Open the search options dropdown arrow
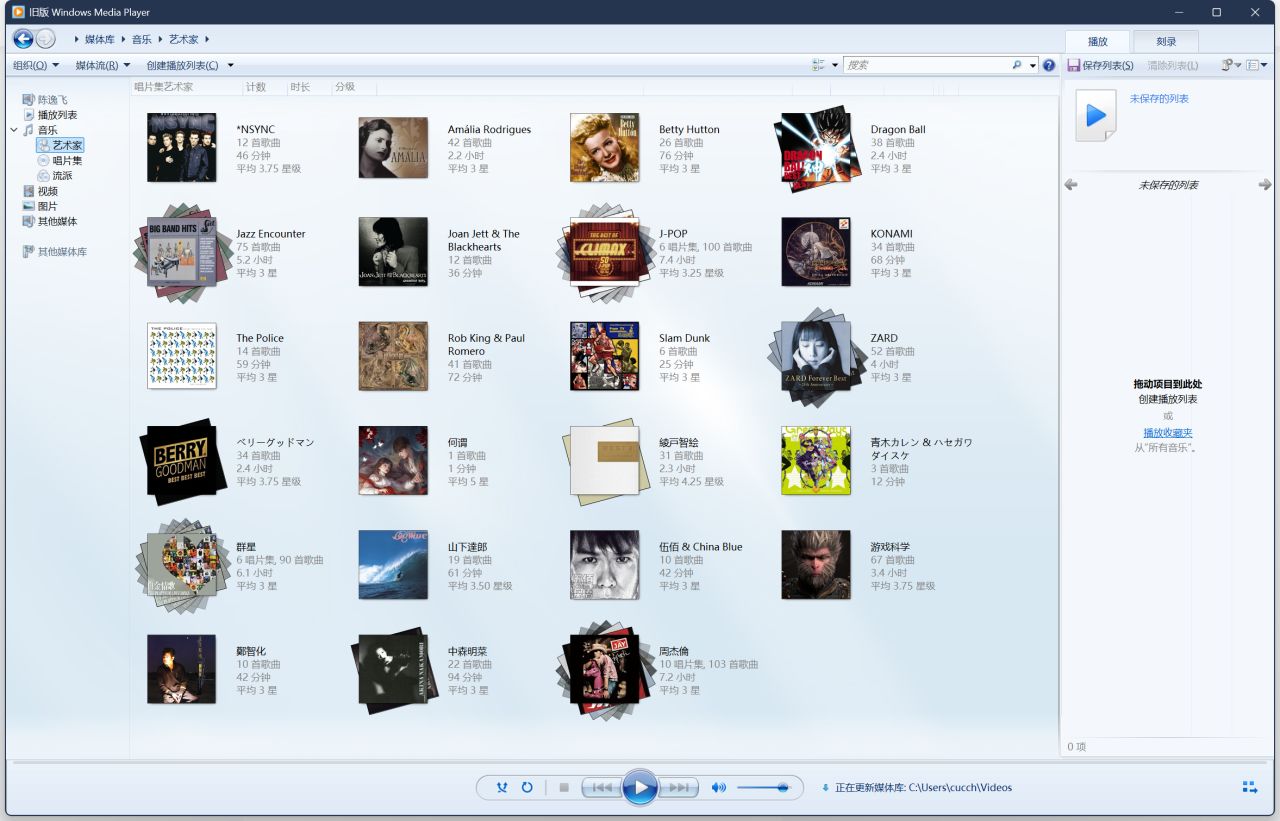The width and height of the screenshot is (1280, 821). click(x=1033, y=65)
